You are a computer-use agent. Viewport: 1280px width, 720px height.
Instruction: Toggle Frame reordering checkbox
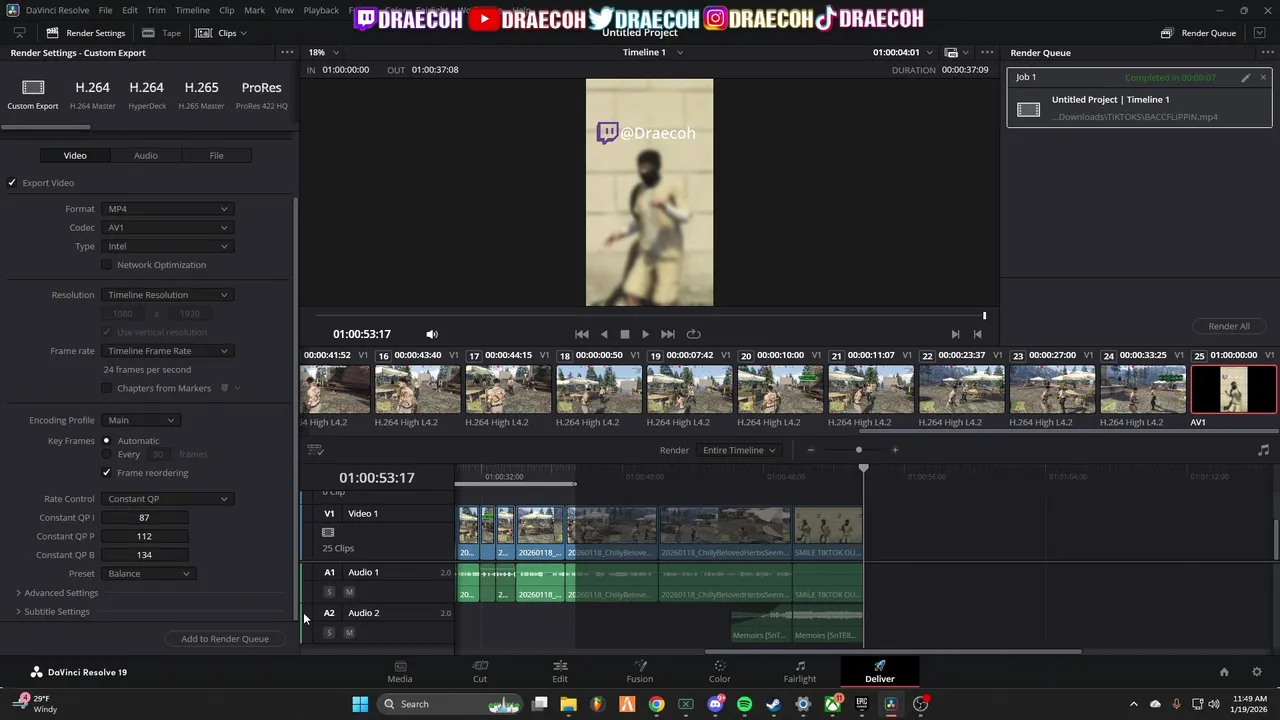pyautogui.click(x=107, y=473)
